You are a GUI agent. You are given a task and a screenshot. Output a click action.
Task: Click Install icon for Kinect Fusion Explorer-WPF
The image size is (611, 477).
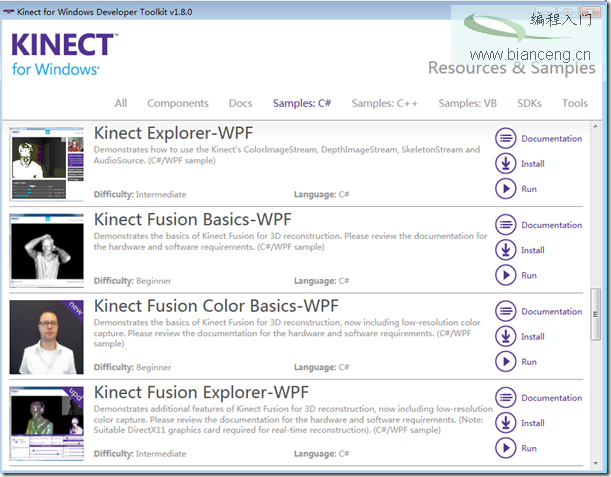[506, 423]
